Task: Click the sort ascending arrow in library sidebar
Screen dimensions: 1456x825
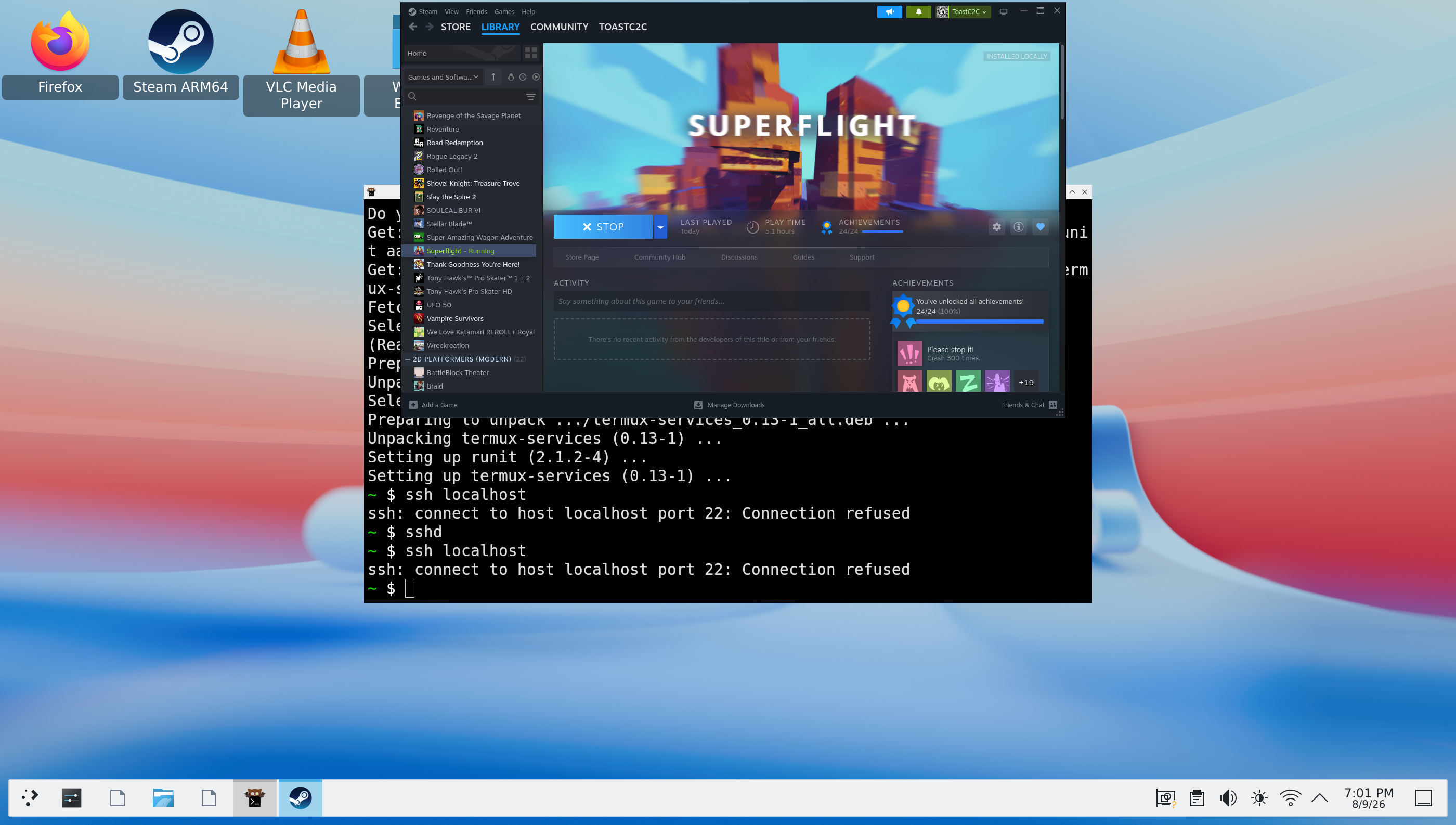Action: [493, 77]
